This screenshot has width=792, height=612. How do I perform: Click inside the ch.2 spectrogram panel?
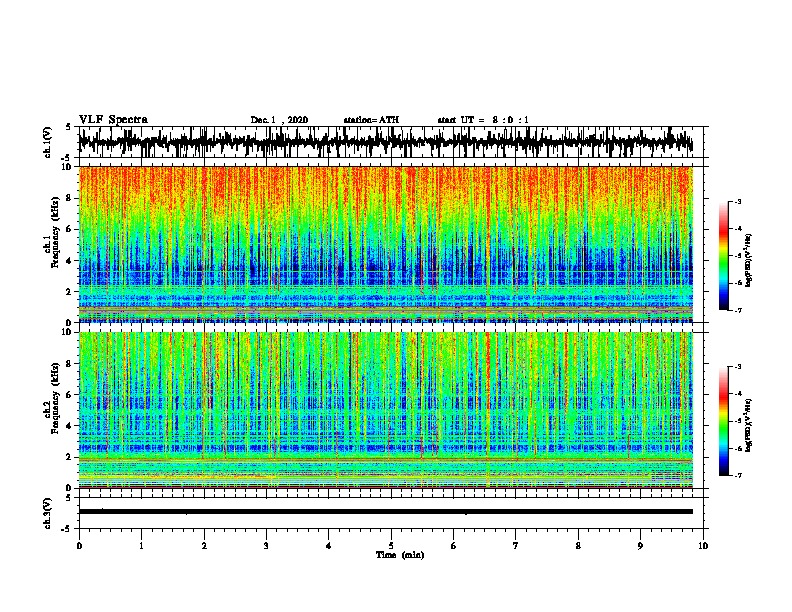(x=385, y=410)
